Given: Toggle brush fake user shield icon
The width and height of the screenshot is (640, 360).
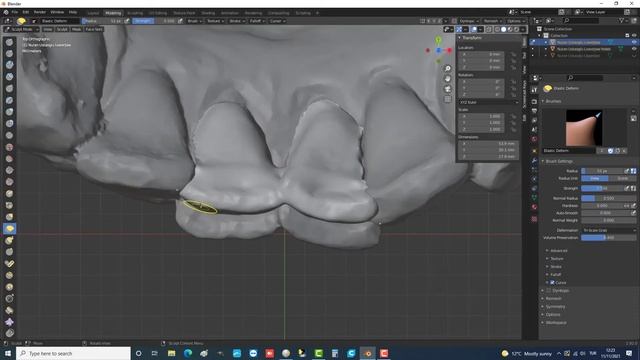Looking at the screenshot, I should [610, 151].
